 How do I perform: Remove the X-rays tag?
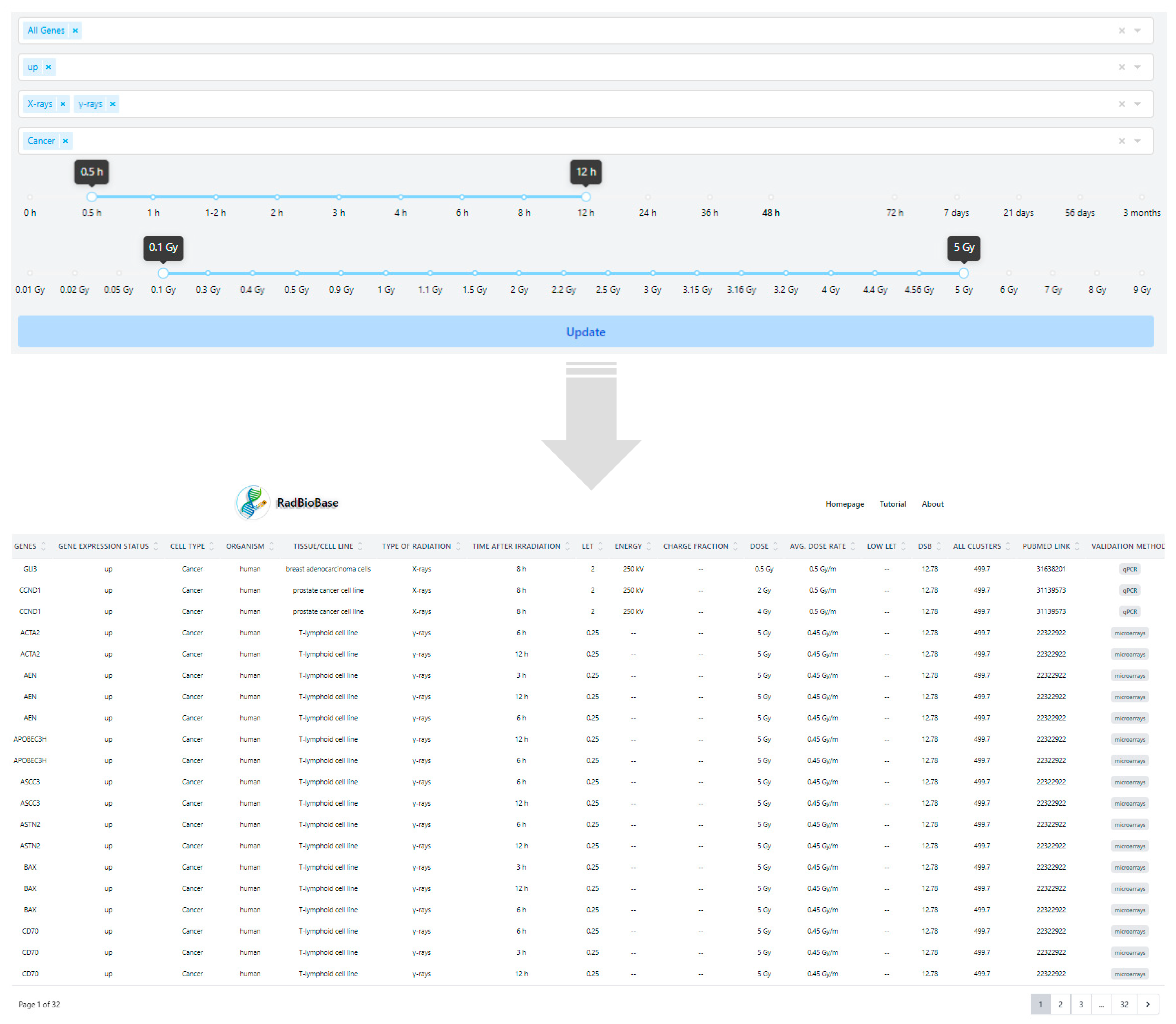tap(63, 103)
